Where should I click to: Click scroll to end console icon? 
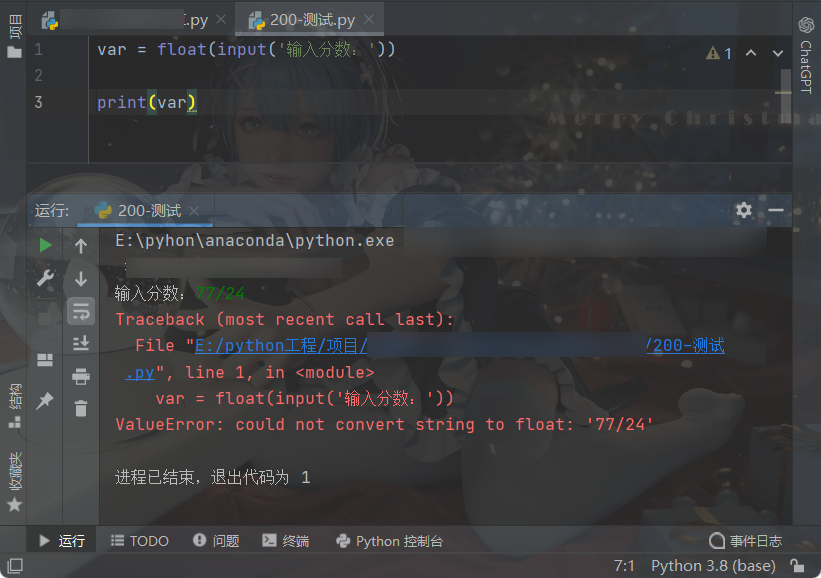coord(81,344)
